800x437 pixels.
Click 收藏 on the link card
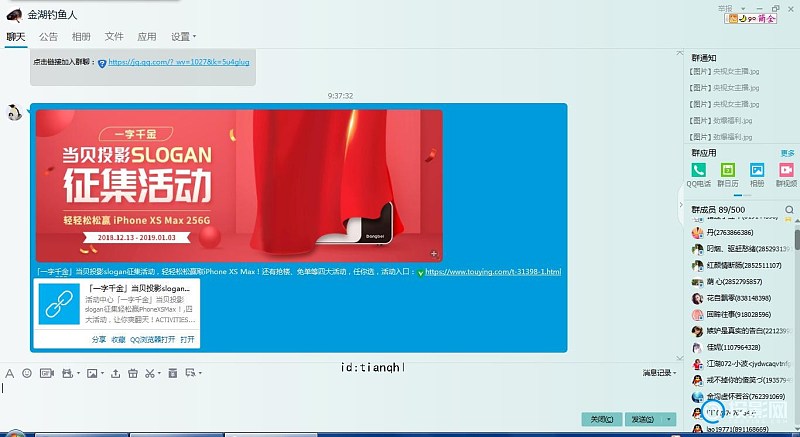pos(118,340)
